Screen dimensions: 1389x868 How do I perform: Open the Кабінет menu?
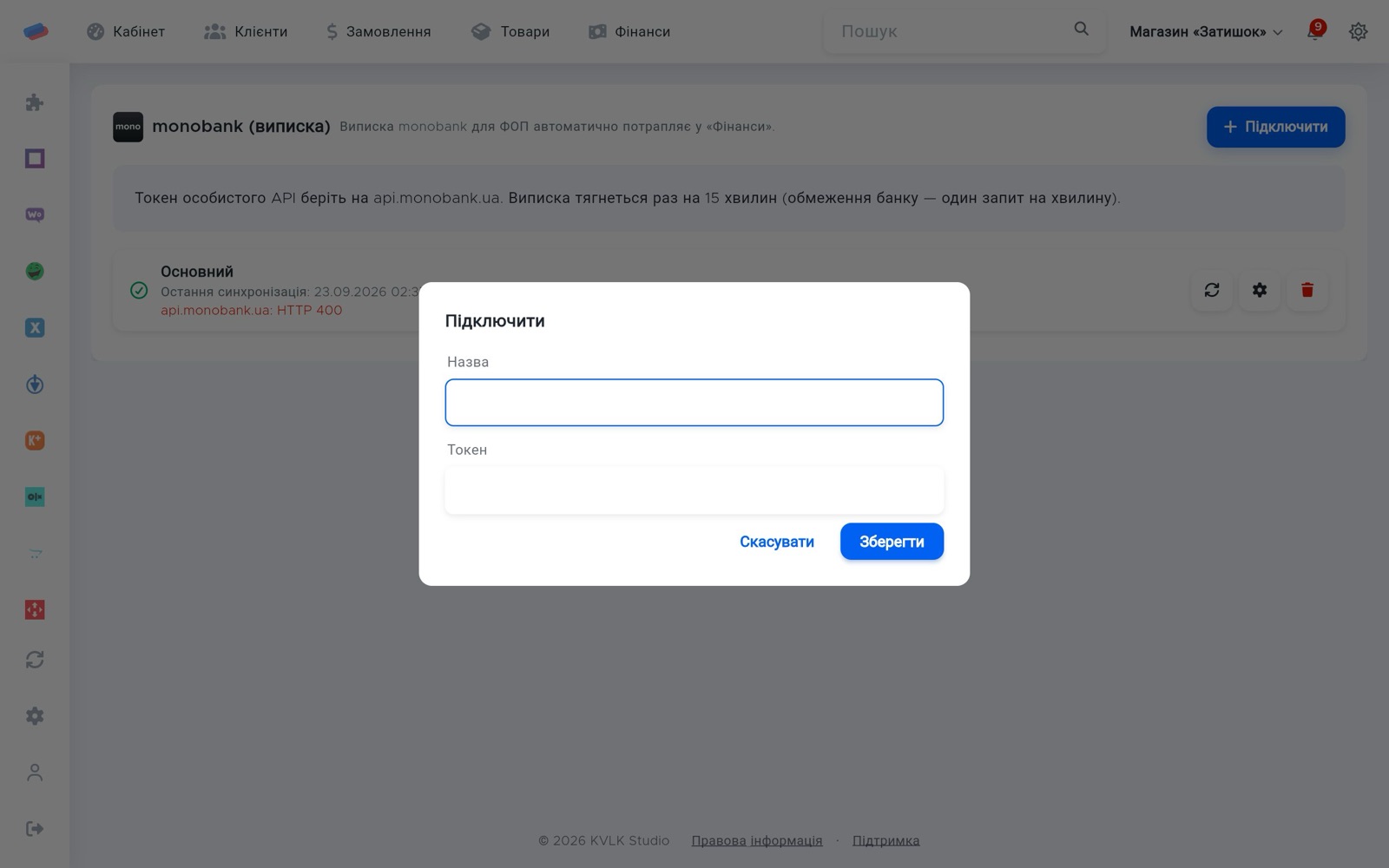[x=126, y=32]
